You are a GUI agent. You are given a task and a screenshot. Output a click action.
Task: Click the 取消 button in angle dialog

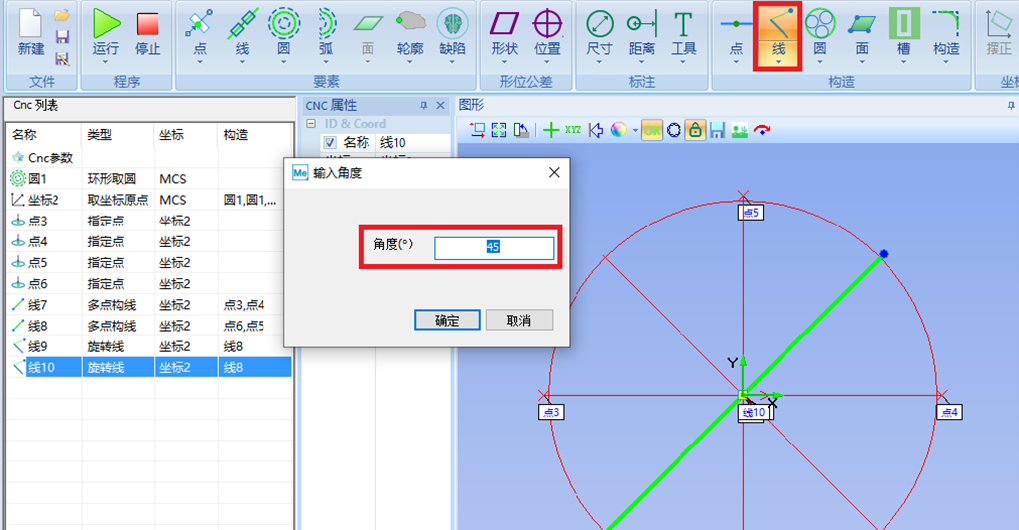518,320
